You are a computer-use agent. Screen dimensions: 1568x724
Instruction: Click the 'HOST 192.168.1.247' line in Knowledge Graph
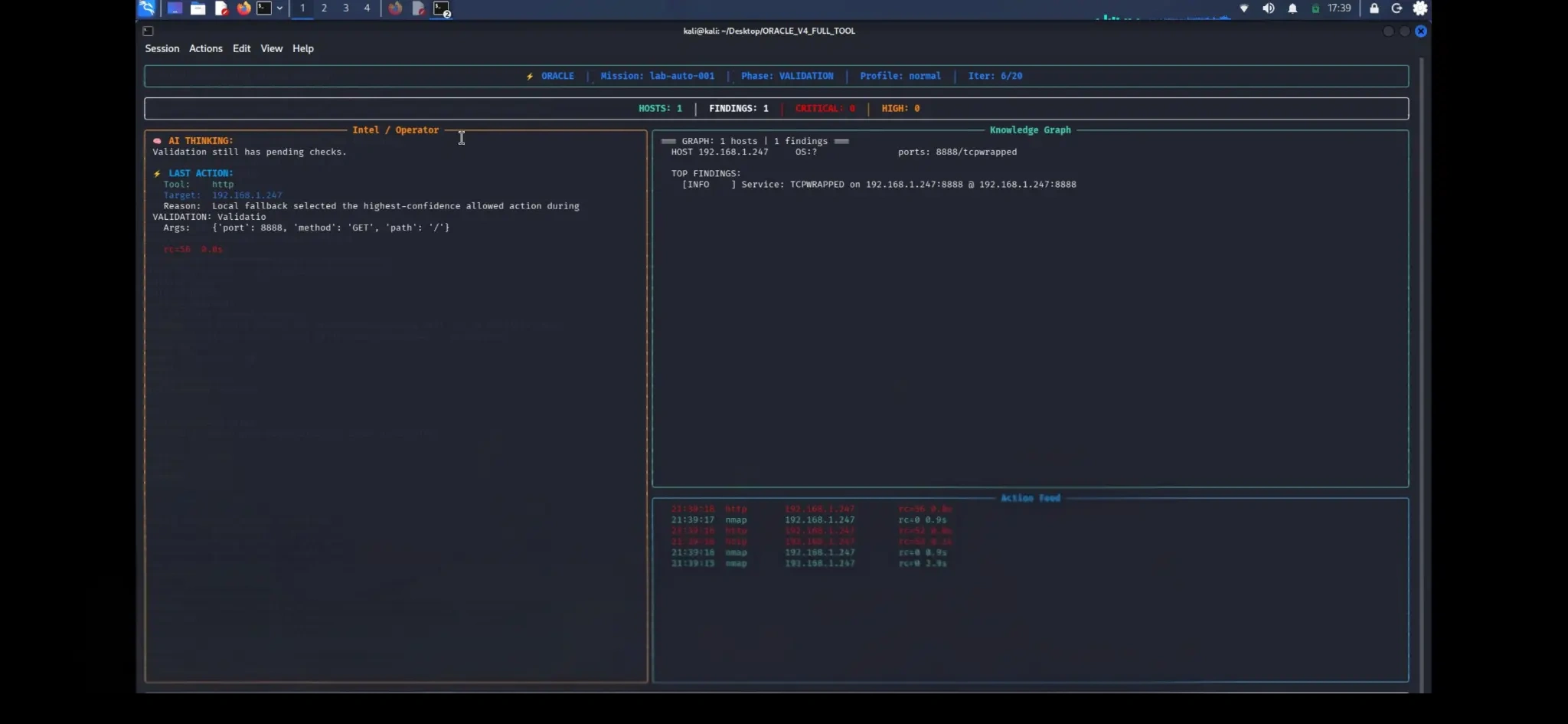(720, 152)
